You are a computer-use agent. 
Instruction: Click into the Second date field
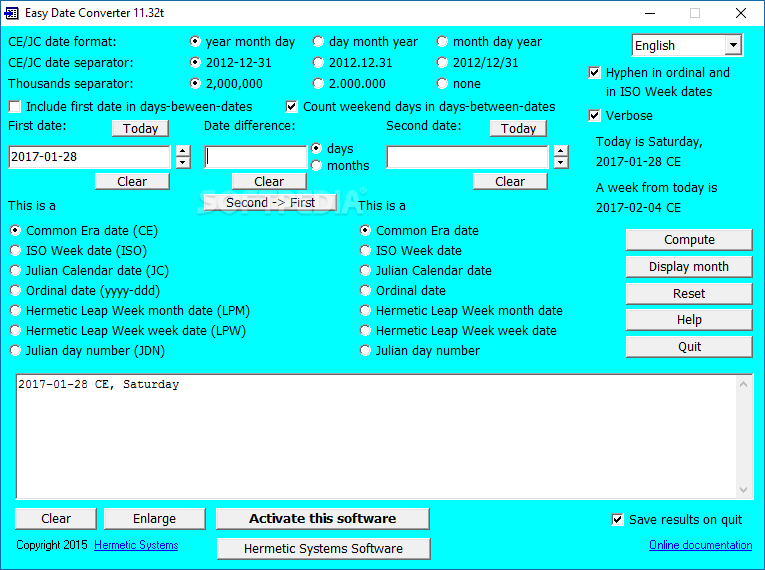(x=467, y=157)
